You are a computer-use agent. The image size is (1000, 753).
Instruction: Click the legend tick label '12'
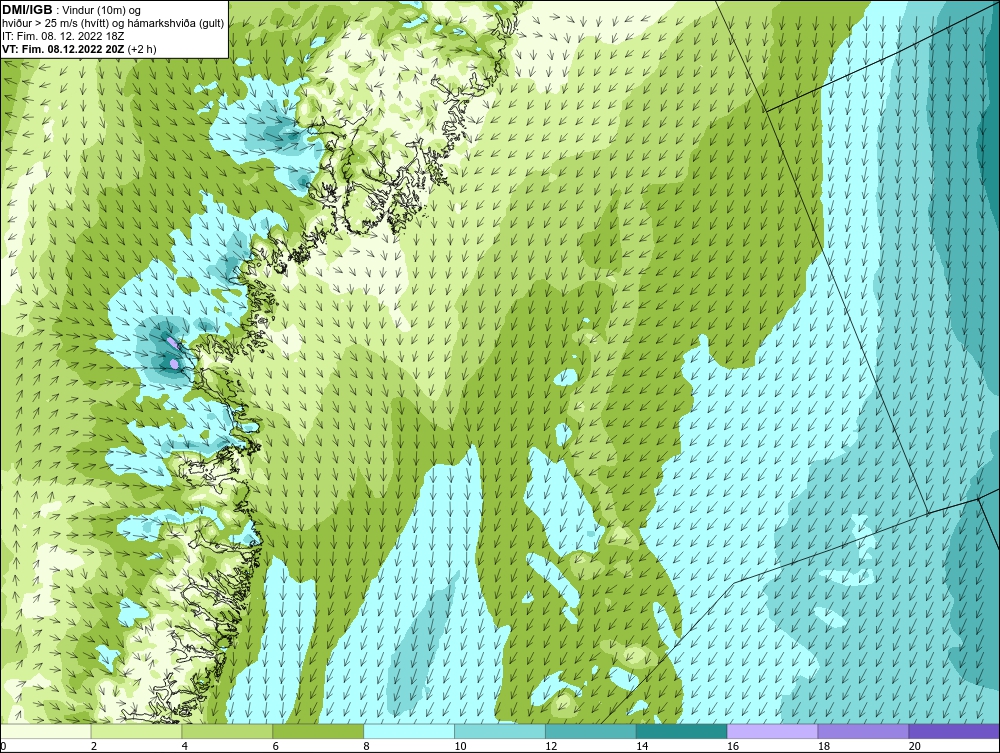click(551, 746)
